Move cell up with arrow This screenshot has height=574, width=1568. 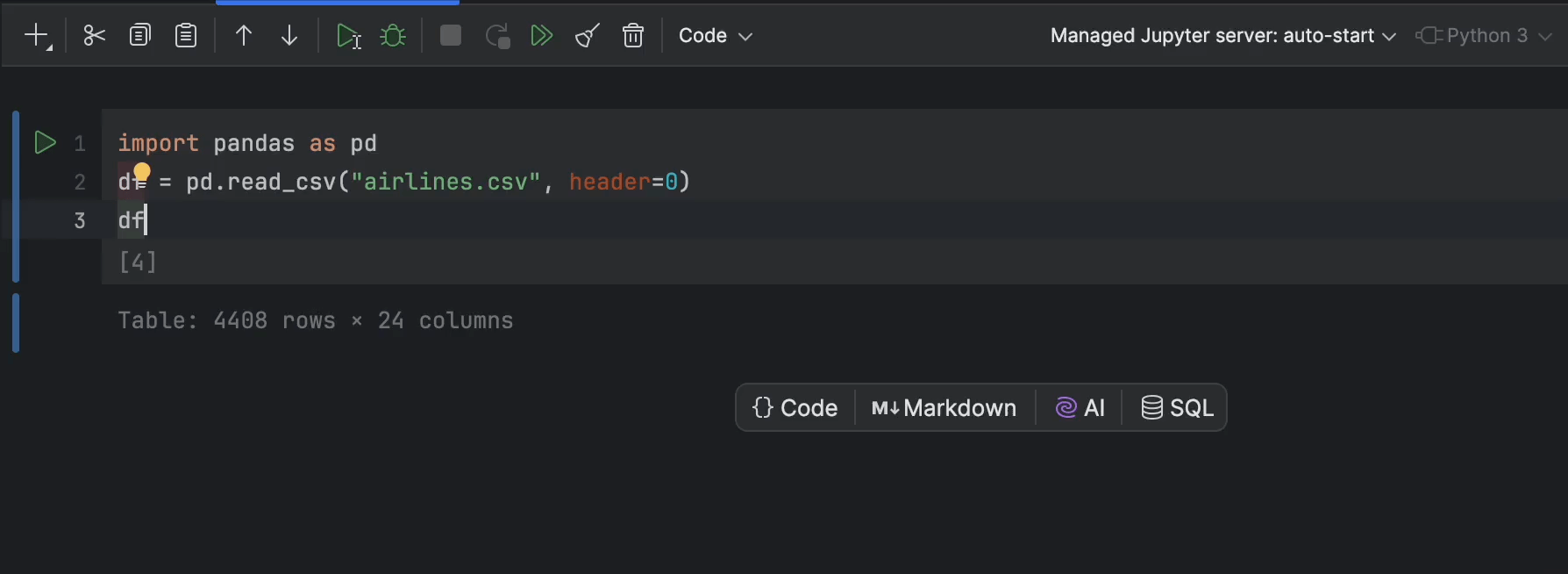244,36
